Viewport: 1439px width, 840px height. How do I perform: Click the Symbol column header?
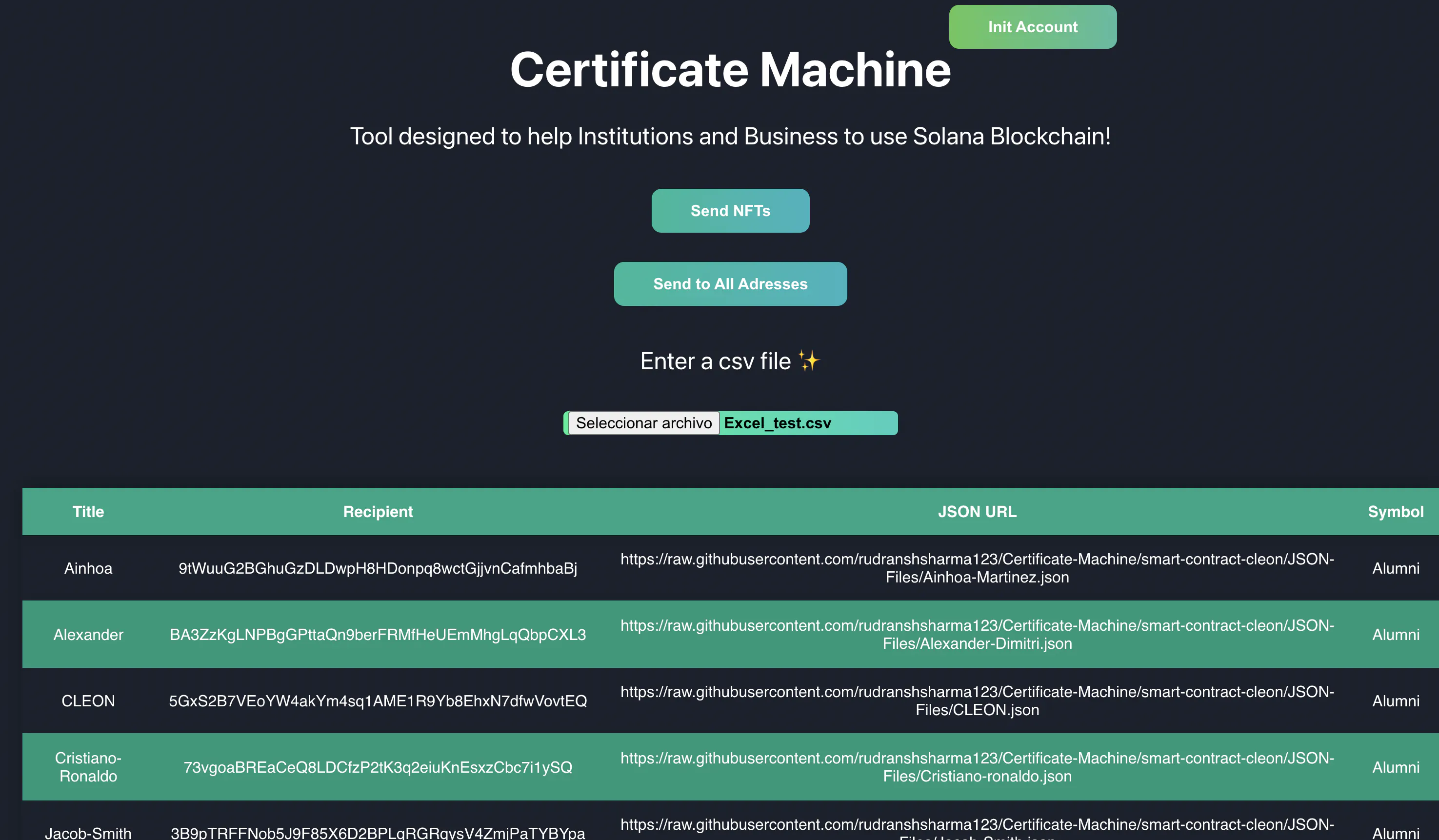pyautogui.click(x=1395, y=512)
